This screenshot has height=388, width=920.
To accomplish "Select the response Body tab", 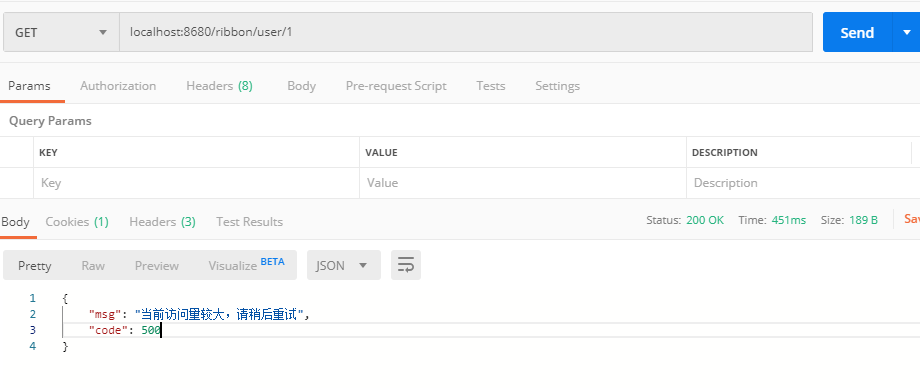I will [15, 222].
